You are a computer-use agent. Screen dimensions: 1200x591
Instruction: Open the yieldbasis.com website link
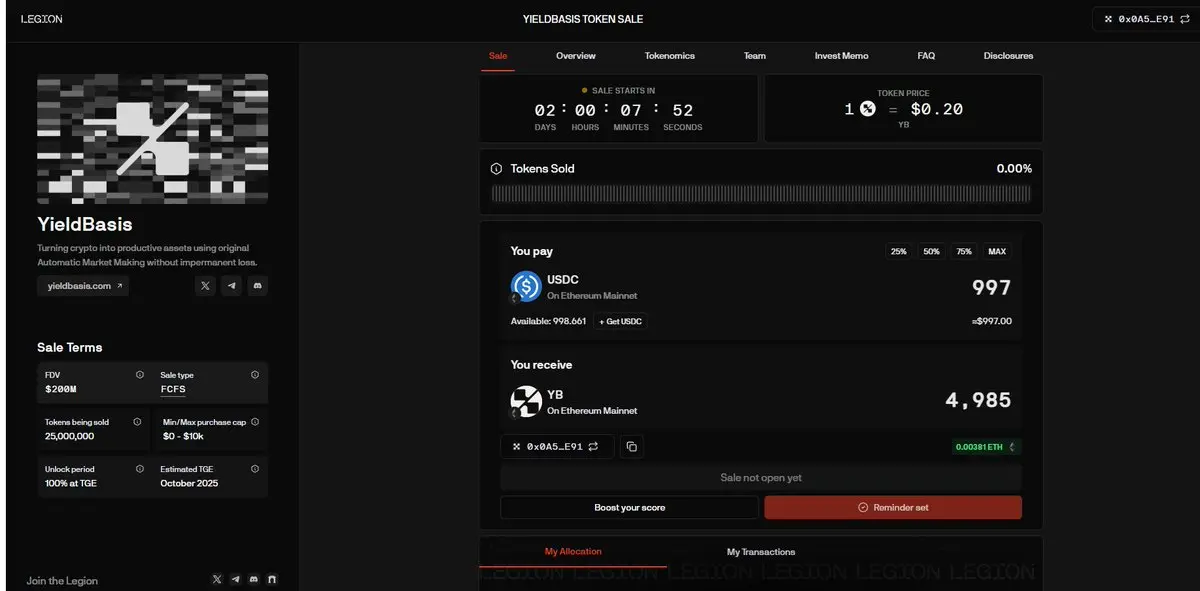(x=83, y=286)
